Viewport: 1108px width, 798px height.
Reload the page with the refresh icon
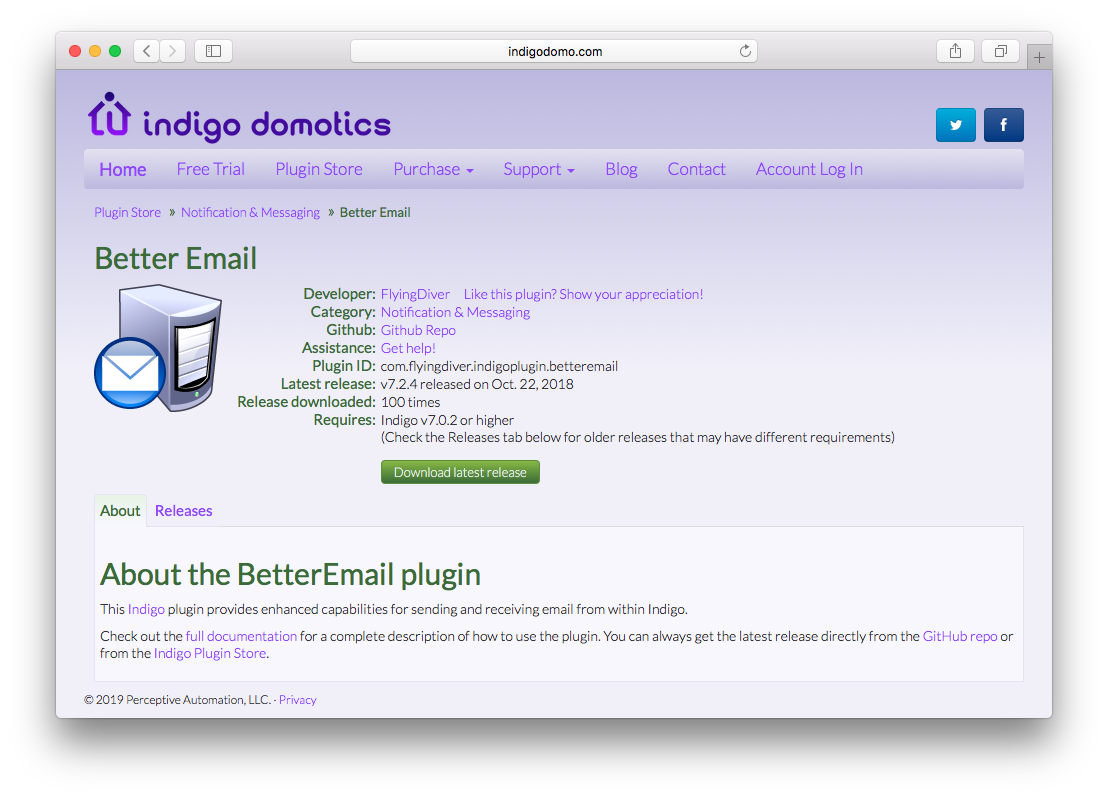pyautogui.click(x=745, y=51)
